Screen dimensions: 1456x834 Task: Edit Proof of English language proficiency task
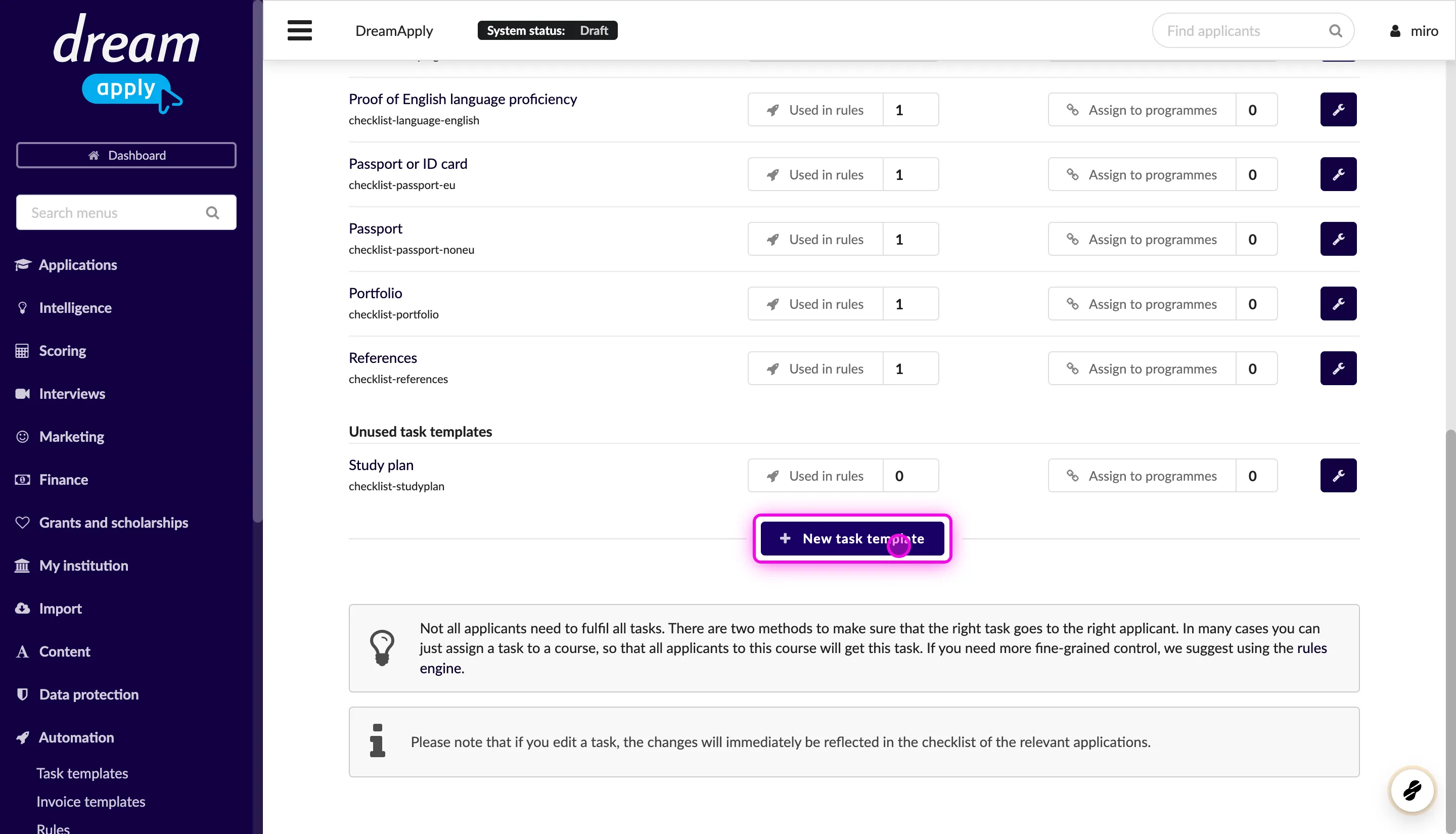point(1338,109)
